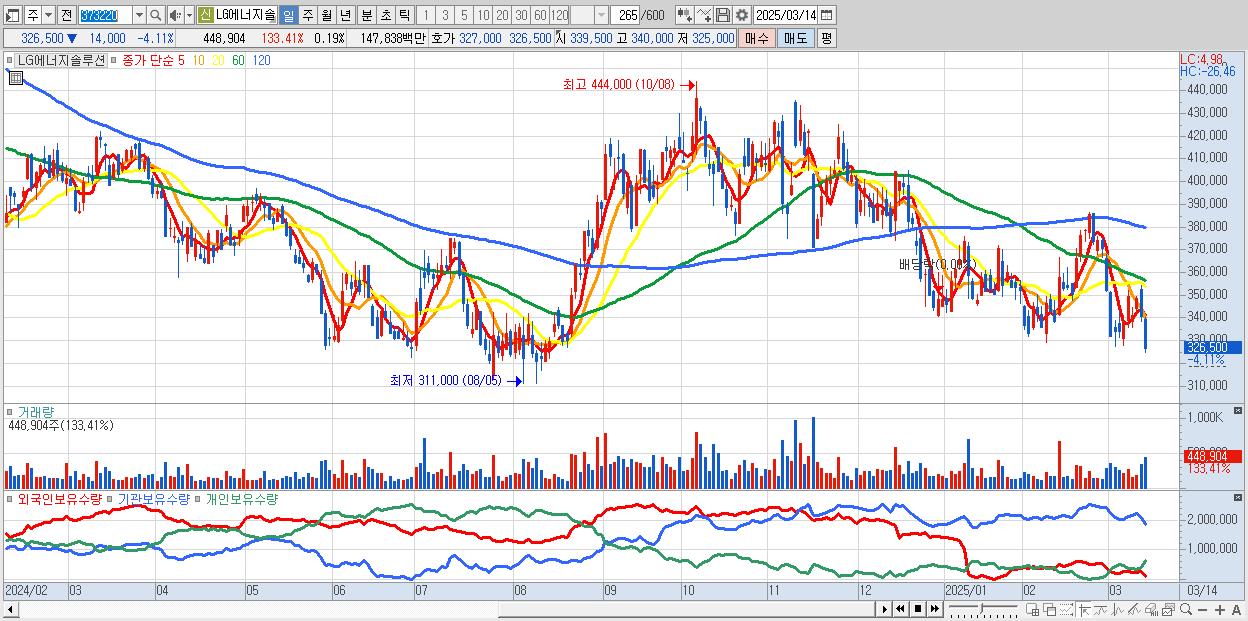Viewport: 1248px width, 621px height.
Task: Select the 일 daily chart period
Action: [288, 15]
